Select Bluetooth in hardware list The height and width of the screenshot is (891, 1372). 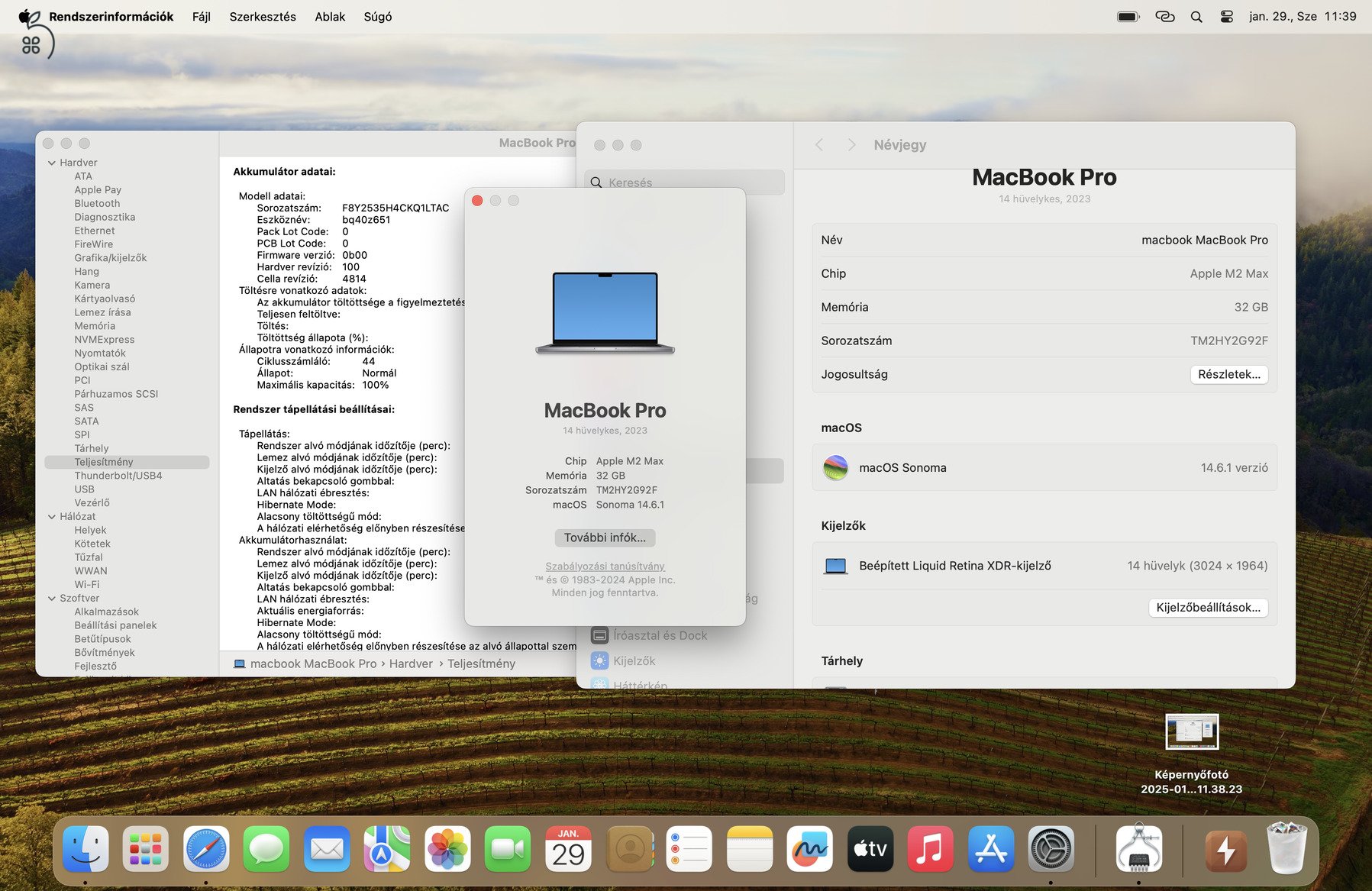coord(97,204)
